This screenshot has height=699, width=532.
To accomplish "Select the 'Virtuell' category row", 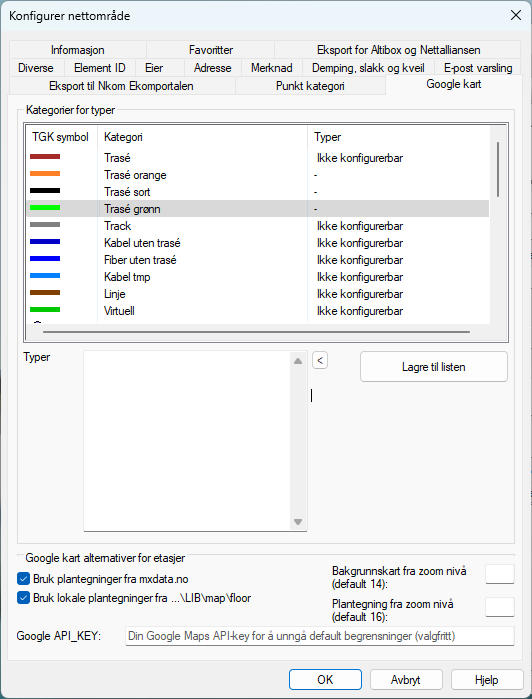I will point(258,311).
